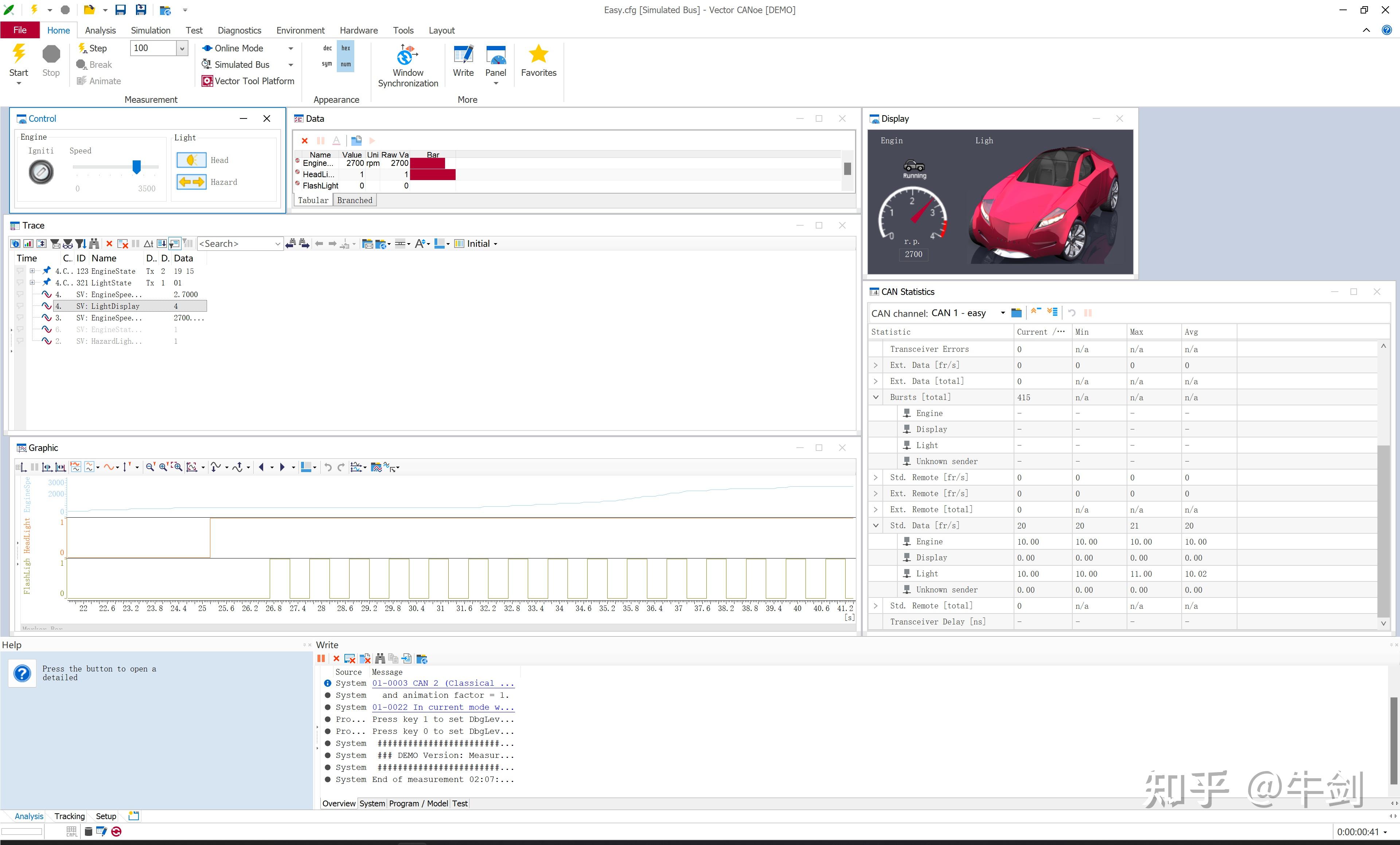Toggle the Hazard light switch

click(191, 182)
